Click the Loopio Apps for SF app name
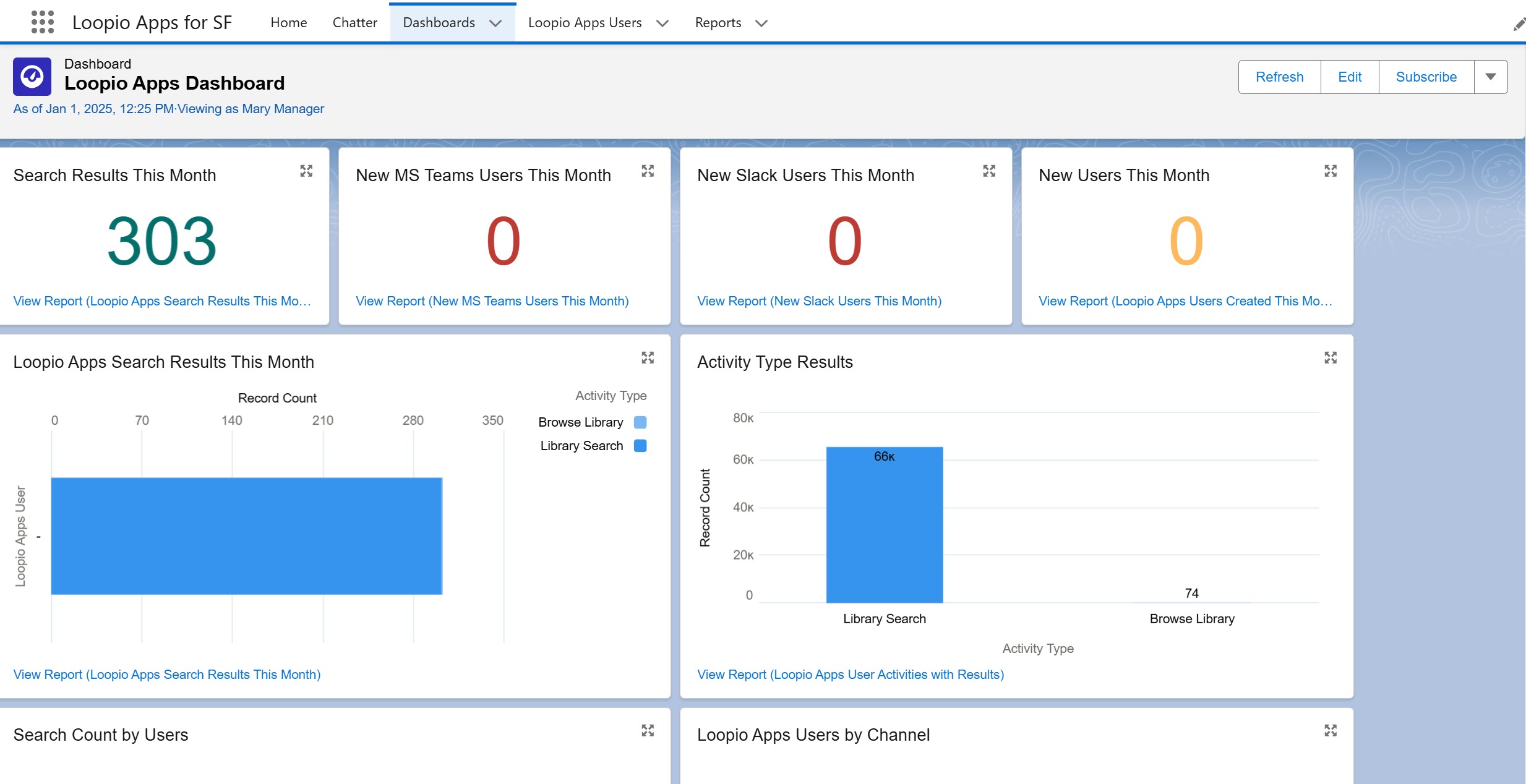This screenshot has height=784, width=1526. (x=152, y=23)
